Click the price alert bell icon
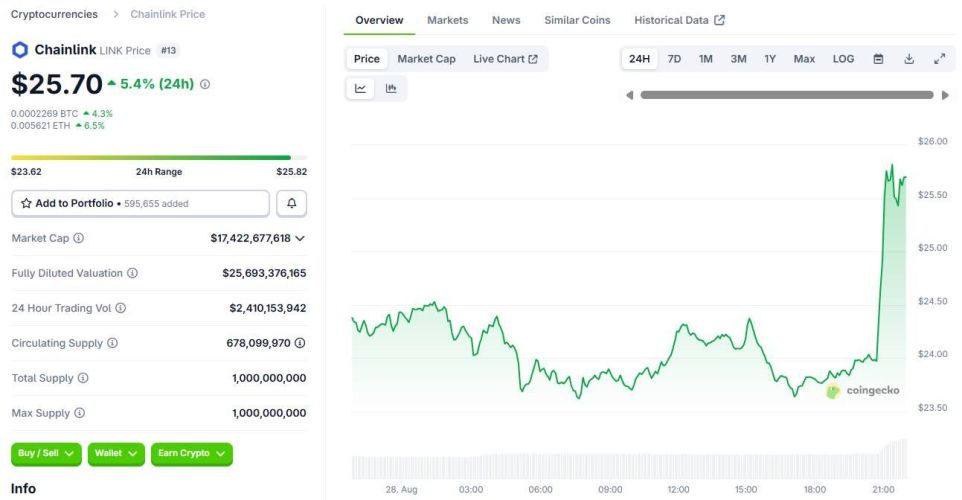The image size is (962, 500). point(291,203)
